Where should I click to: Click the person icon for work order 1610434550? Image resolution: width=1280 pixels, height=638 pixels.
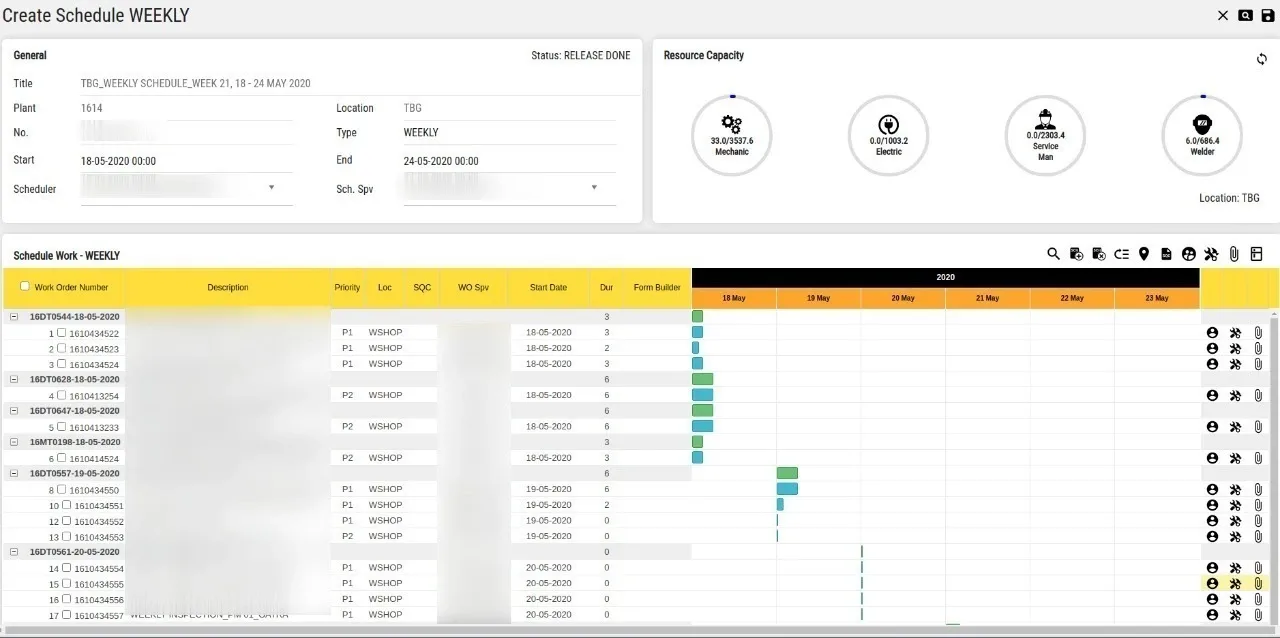click(1212, 489)
